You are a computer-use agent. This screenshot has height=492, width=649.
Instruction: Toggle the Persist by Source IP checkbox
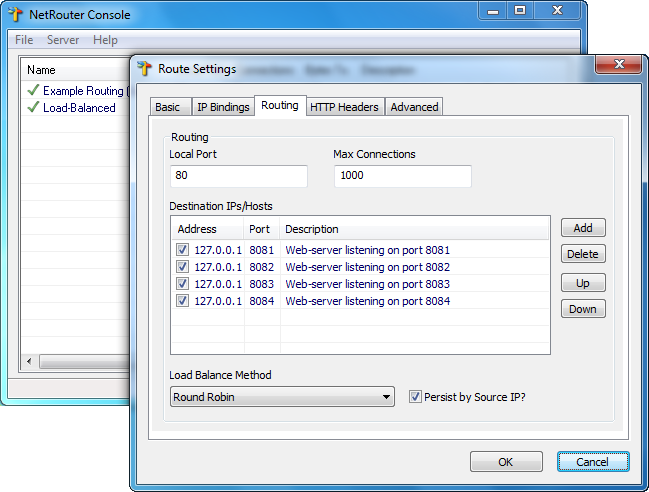[x=415, y=396]
